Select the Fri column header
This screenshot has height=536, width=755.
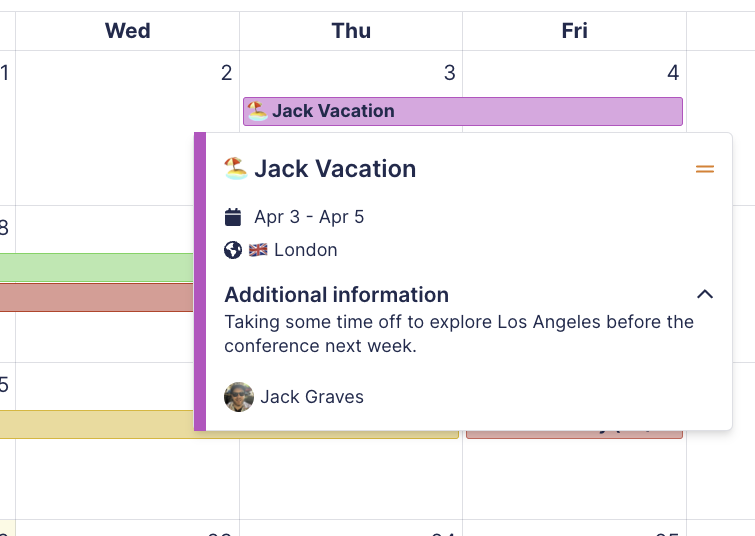coord(574,31)
